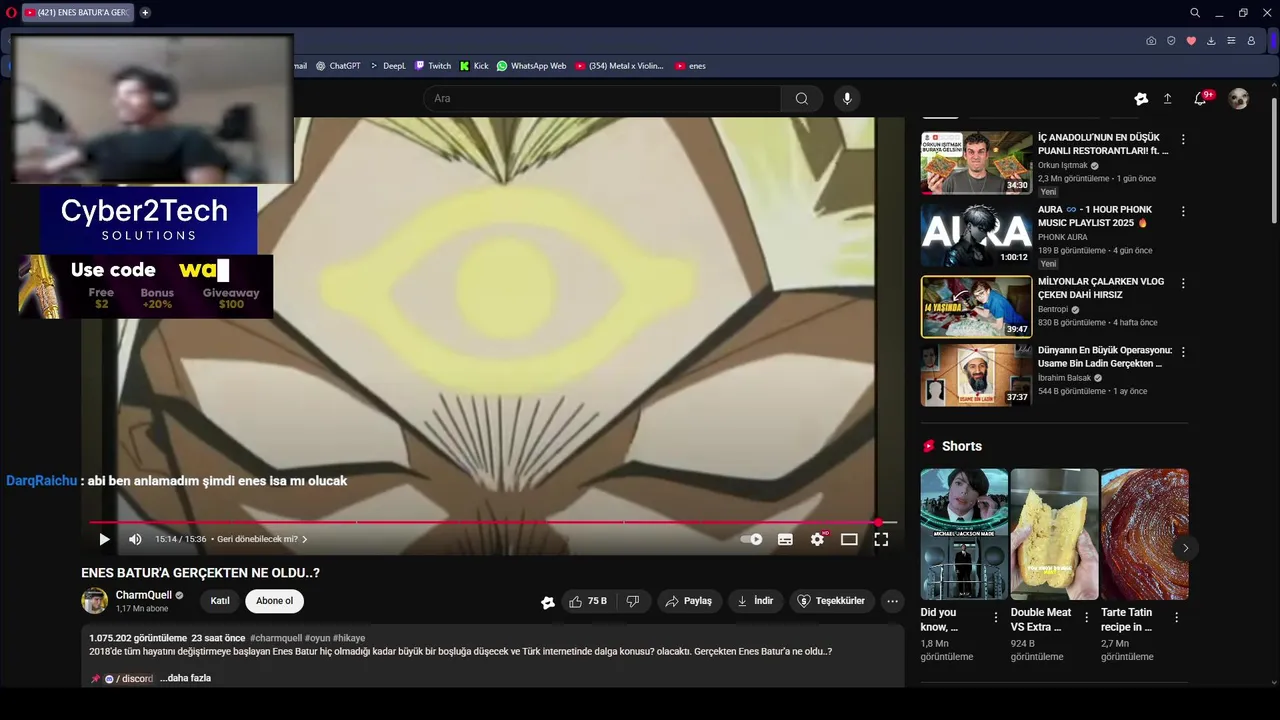Screen dimensions: 1280x720
Task: Show the next Shorts with the arrow
Action: tap(1185, 548)
